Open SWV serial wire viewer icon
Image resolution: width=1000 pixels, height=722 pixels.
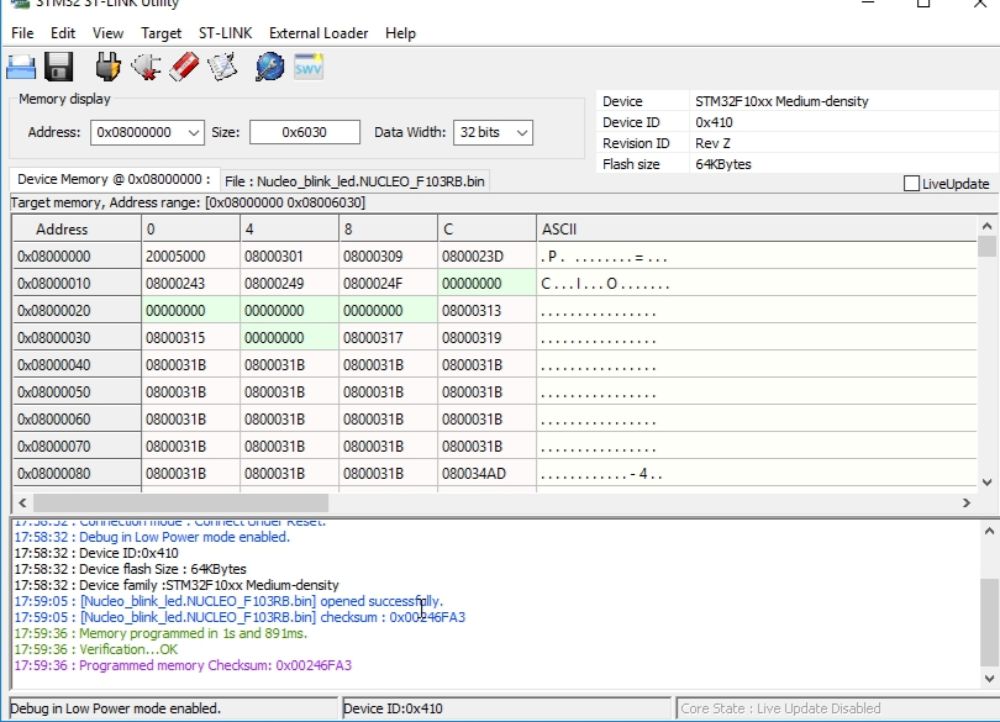pyautogui.click(x=309, y=66)
